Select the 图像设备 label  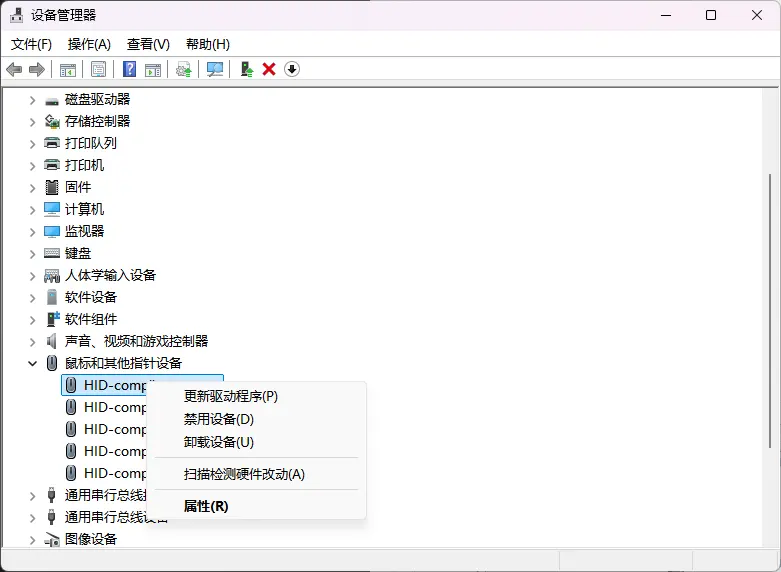click(x=91, y=539)
